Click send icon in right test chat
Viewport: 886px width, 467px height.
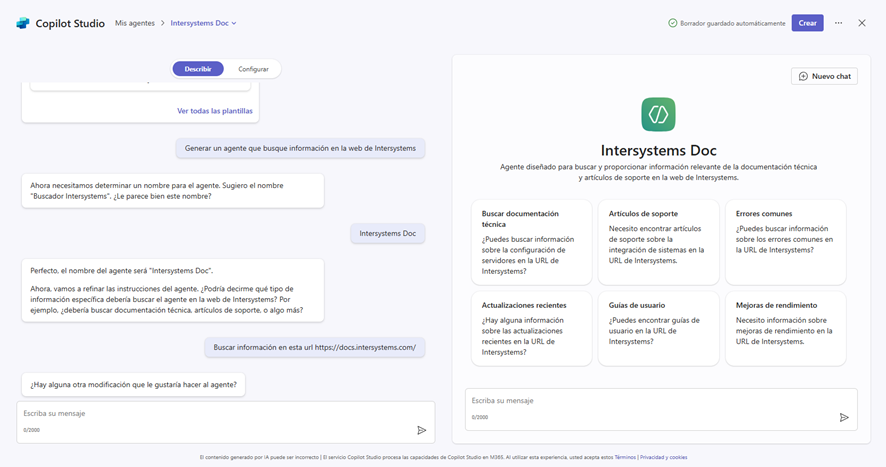point(844,417)
